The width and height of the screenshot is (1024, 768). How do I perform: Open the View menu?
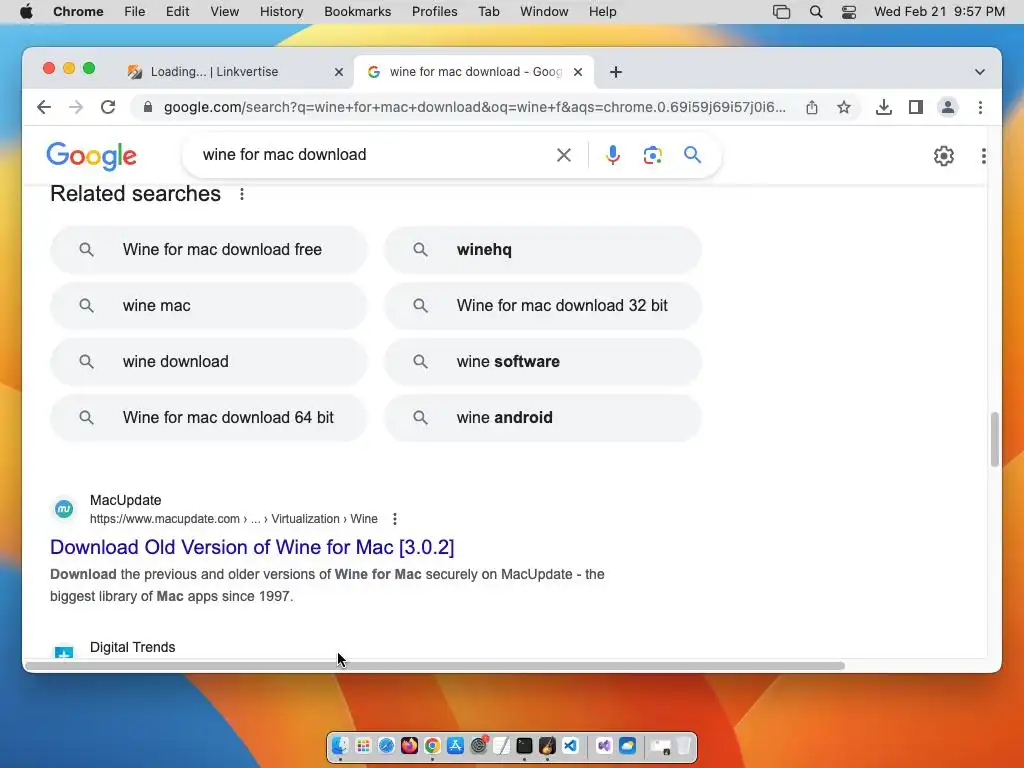[x=225, y=12]
